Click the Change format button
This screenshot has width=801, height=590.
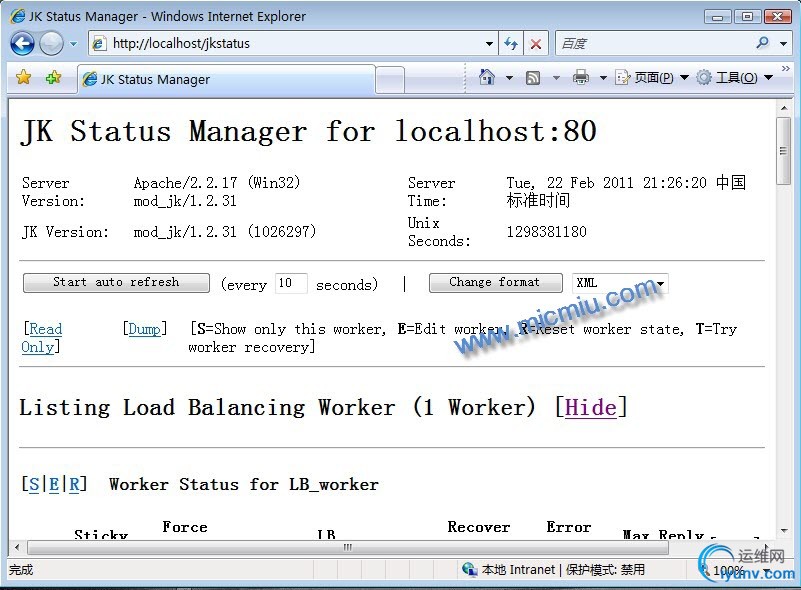496,282
